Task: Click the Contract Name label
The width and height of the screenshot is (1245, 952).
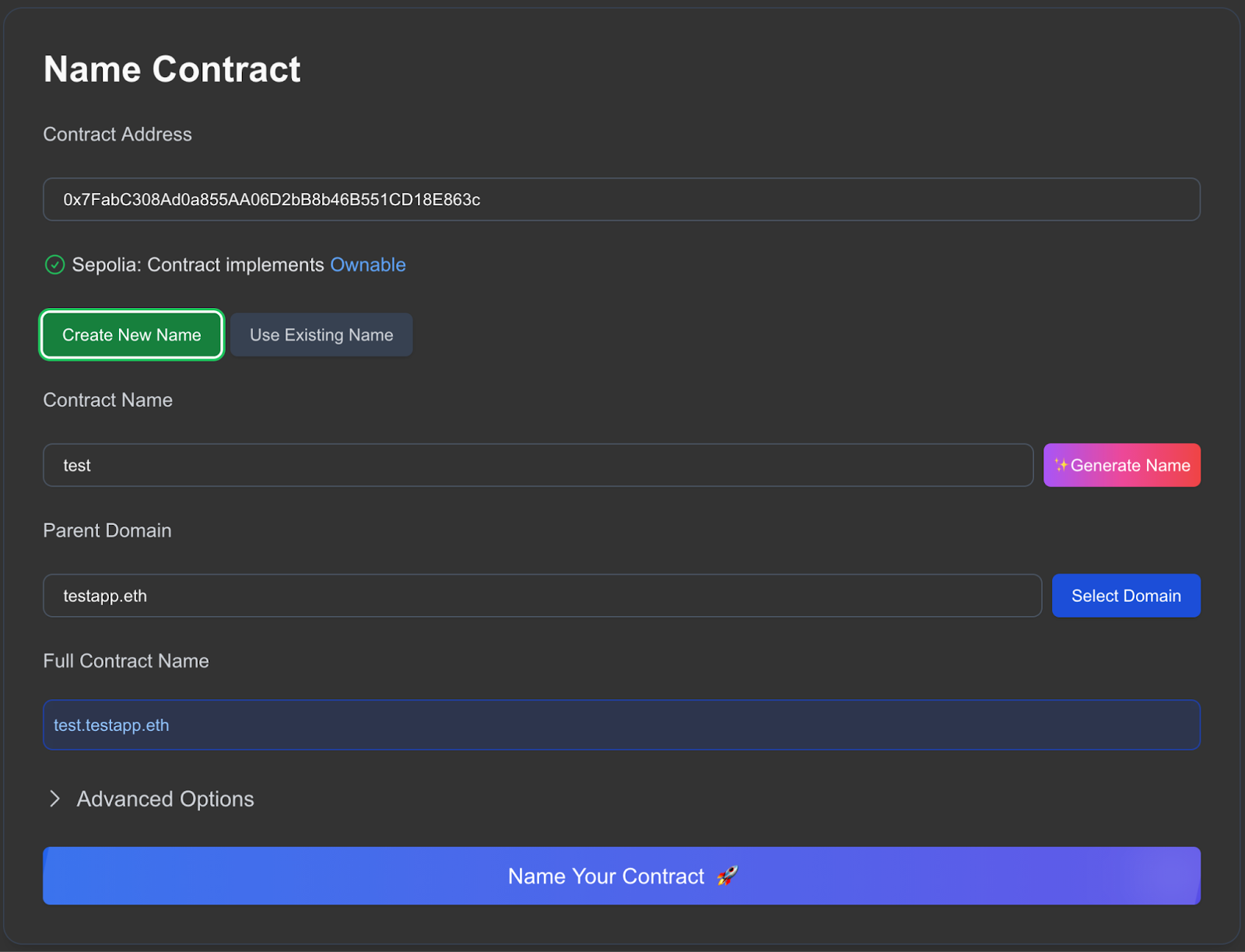Action: tap(108, 400)
